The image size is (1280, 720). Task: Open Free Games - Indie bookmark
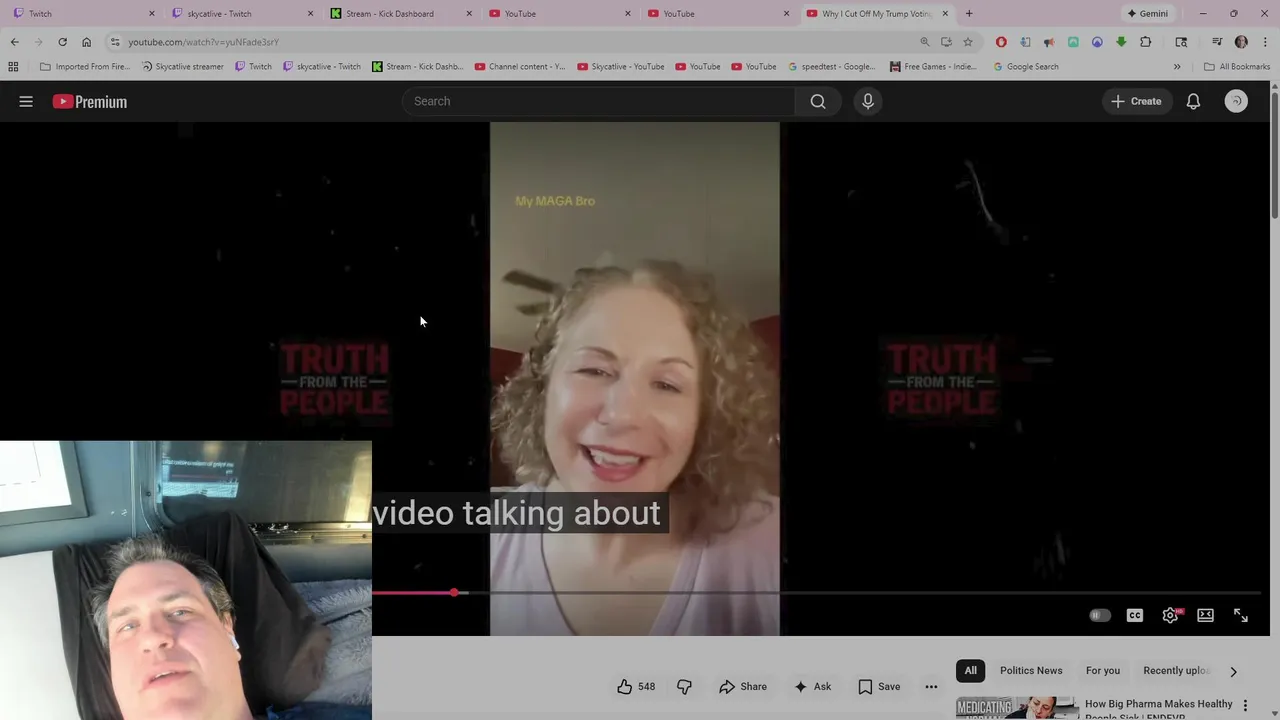[933, 67]
